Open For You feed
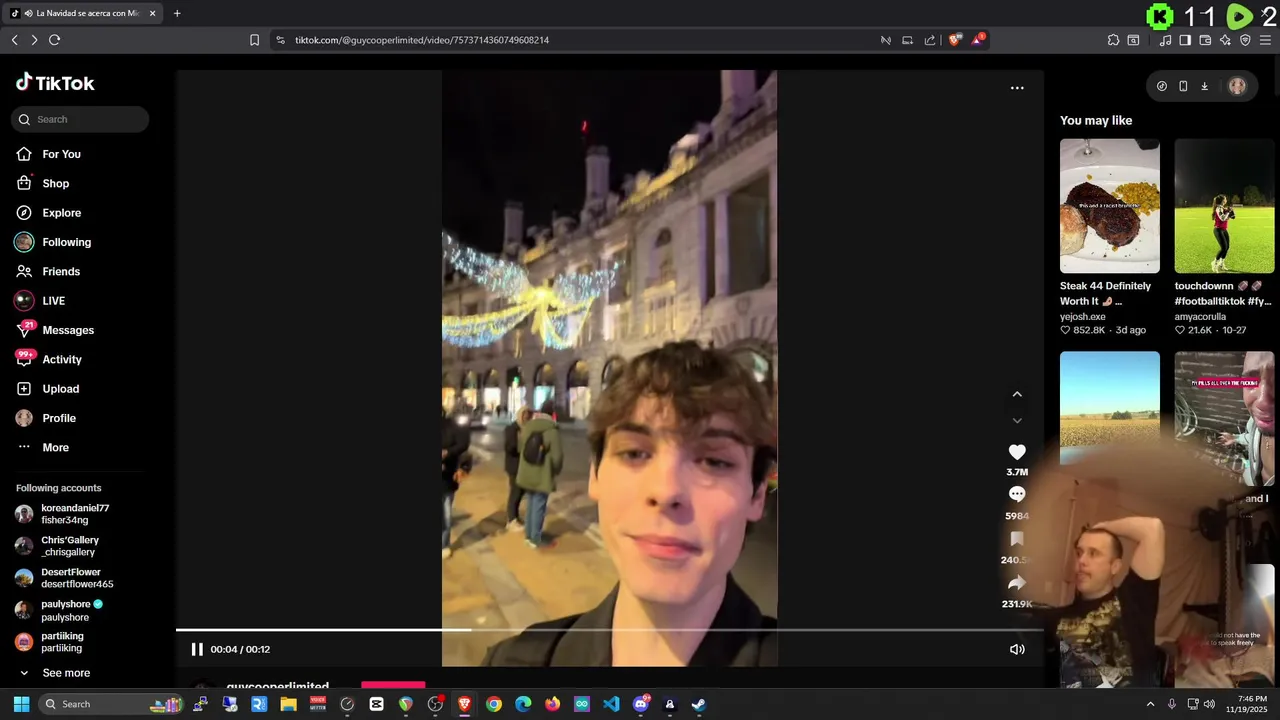1280x720 pixels. 61,154
